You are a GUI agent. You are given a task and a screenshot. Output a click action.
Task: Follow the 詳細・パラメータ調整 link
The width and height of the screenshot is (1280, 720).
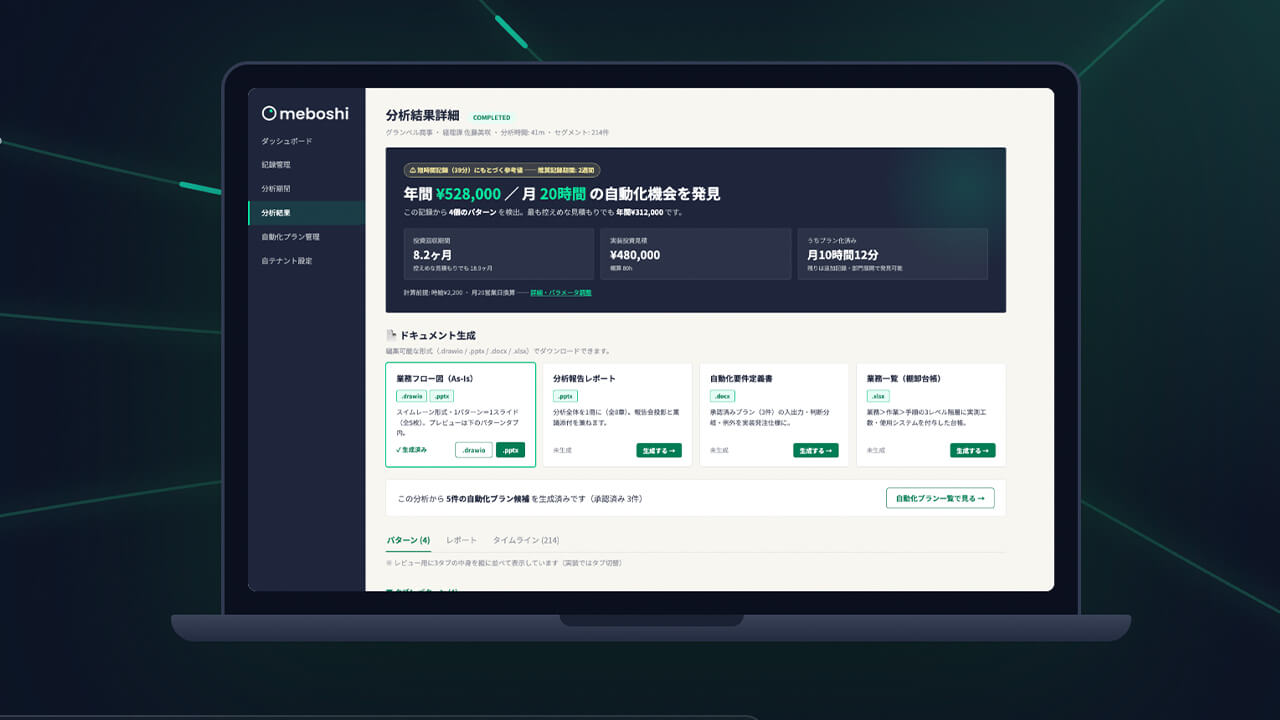561,293
